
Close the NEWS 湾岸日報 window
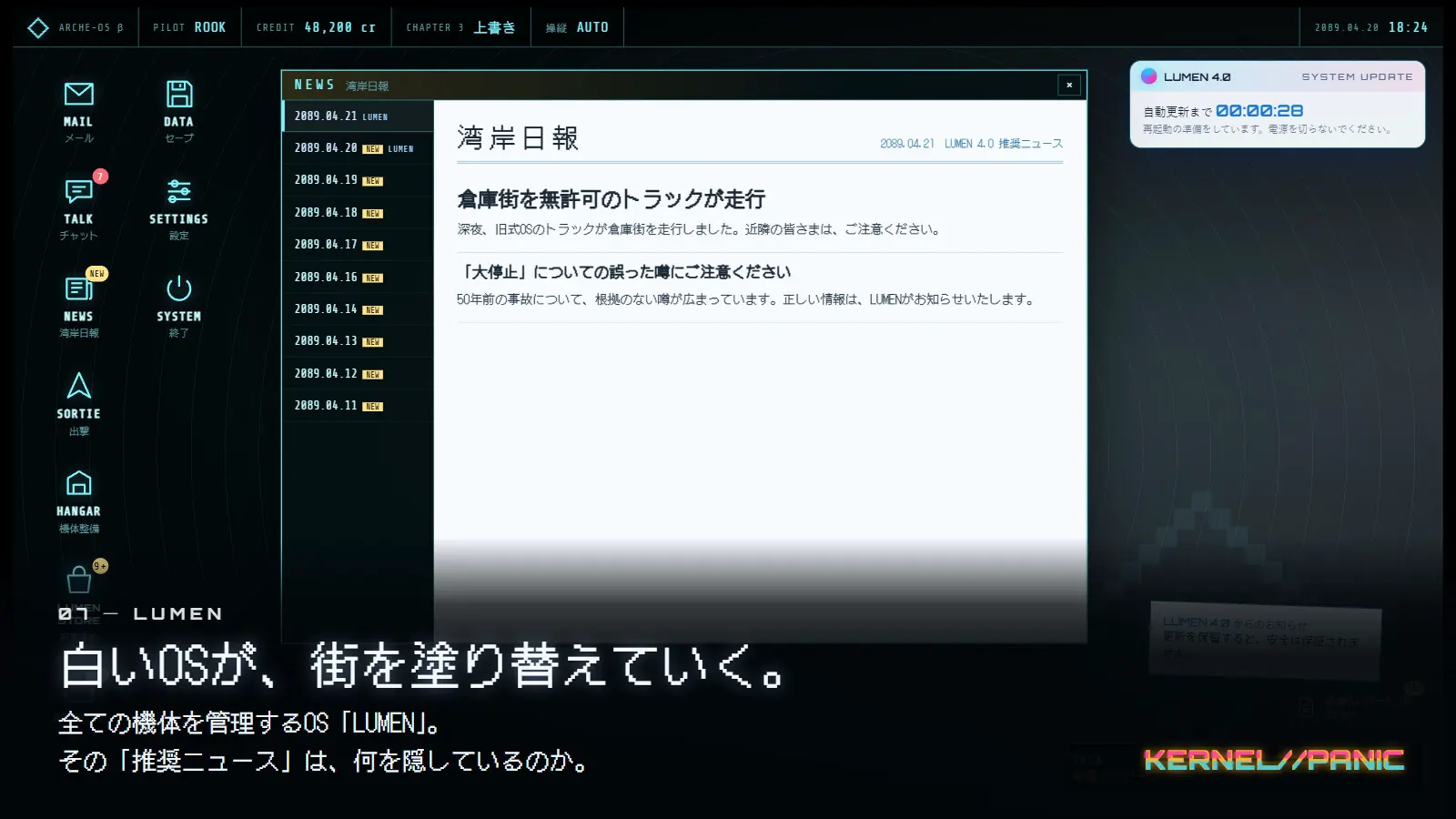pos(1069,85)
